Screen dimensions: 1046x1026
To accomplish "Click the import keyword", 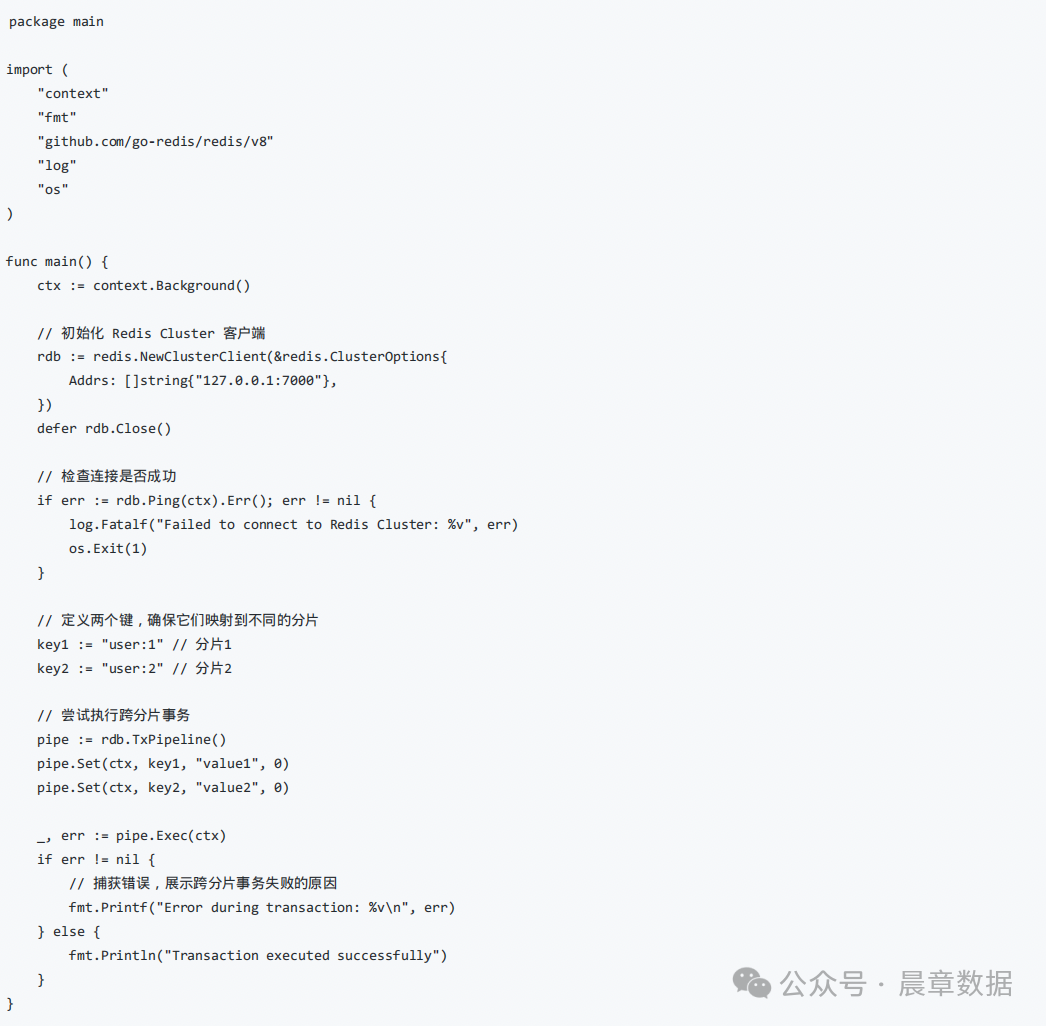I will [29, 69].
